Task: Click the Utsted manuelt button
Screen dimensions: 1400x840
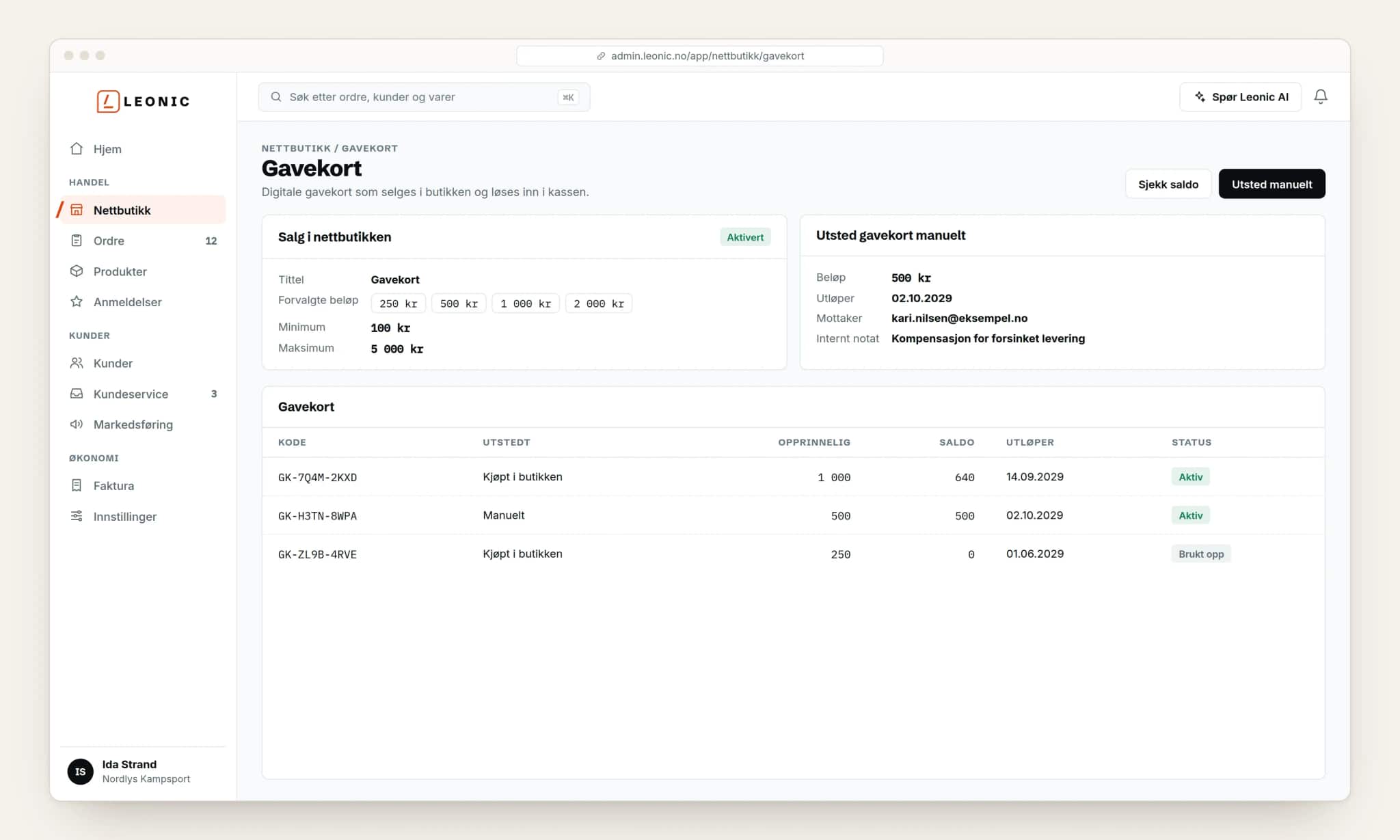Action: click(x=1271, y=184)
